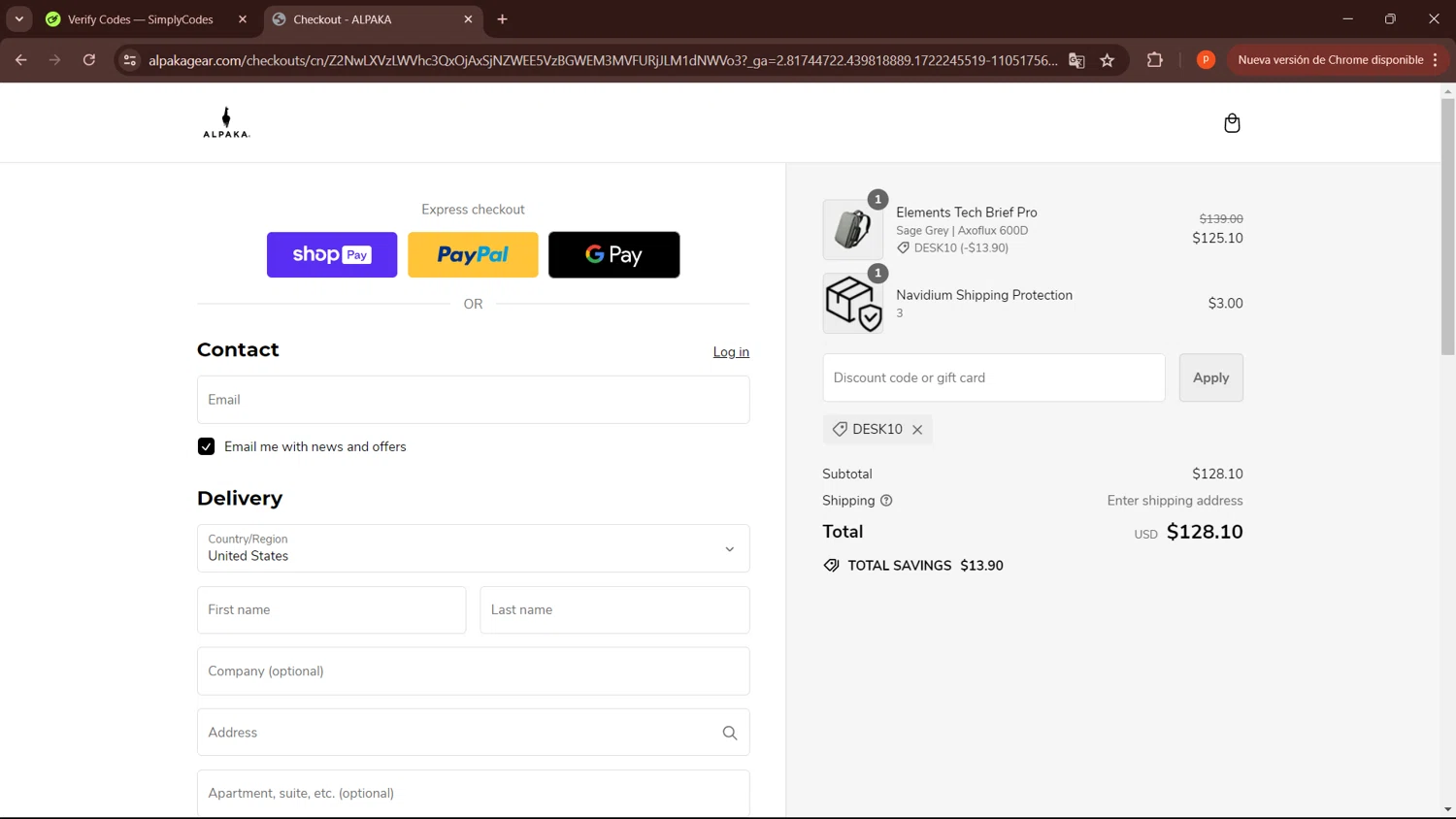
Task: Open the shopping bag cart icon
Action: (x=1232, y=123)
